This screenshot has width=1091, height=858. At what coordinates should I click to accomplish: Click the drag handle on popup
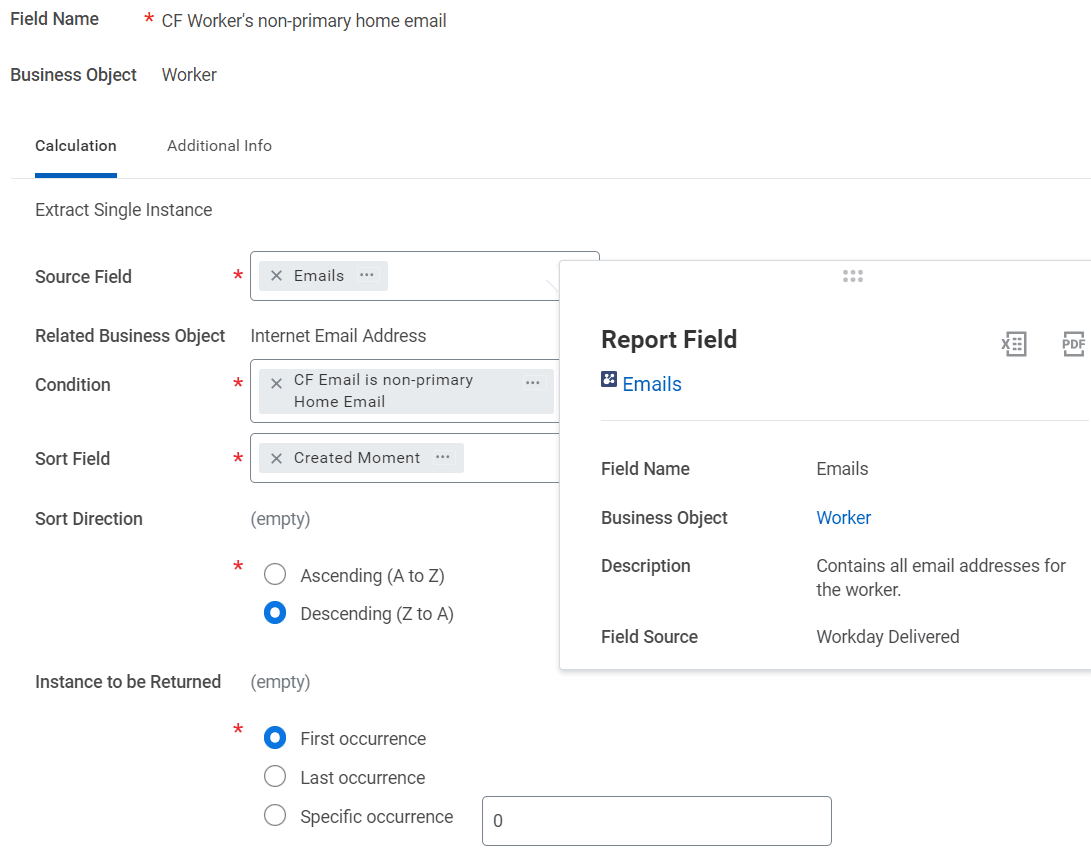(x=852, y=276)
